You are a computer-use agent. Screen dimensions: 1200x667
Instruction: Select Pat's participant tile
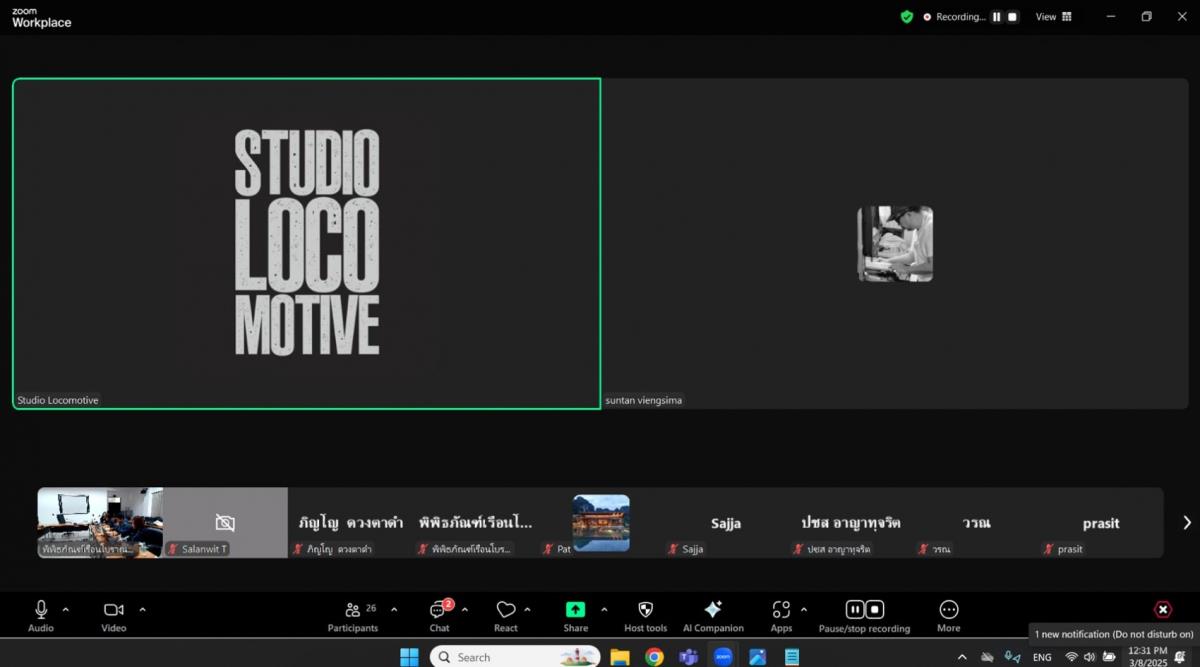pyautogui.click(x=601, y=522)
